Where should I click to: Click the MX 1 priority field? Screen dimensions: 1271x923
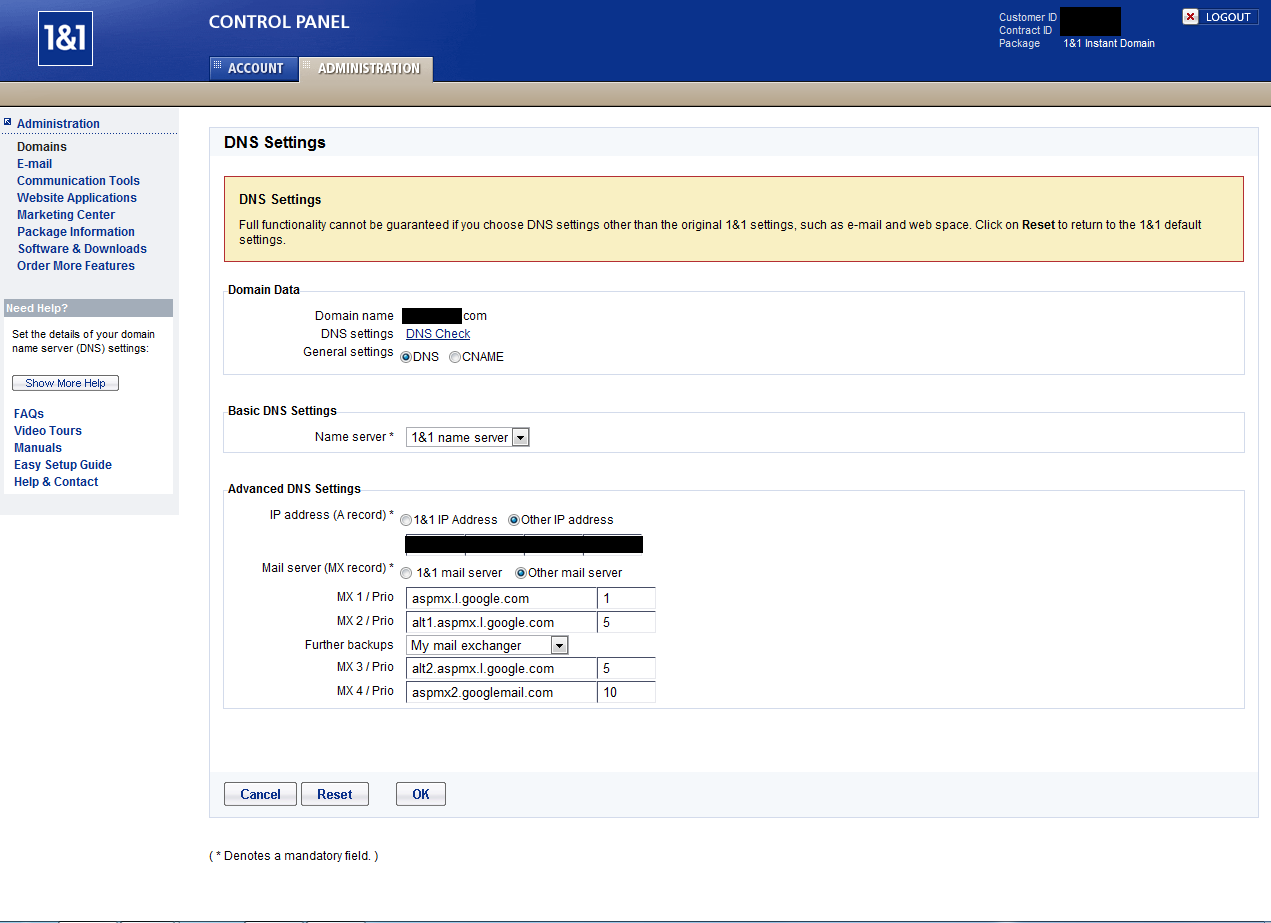[626, 598]
